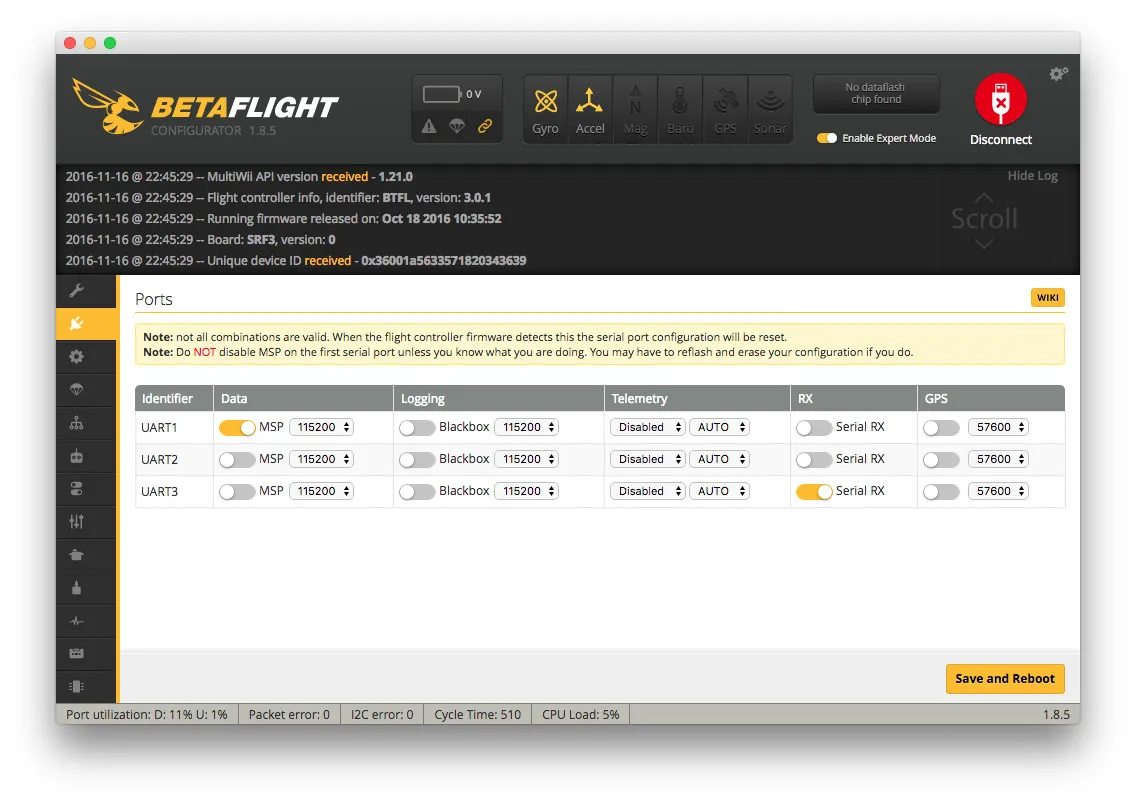Open UART3 GPS 57600 baud dropdown
Image resolution: width=1136 pixels, height=804 pixels.
(x=998, y=492)
